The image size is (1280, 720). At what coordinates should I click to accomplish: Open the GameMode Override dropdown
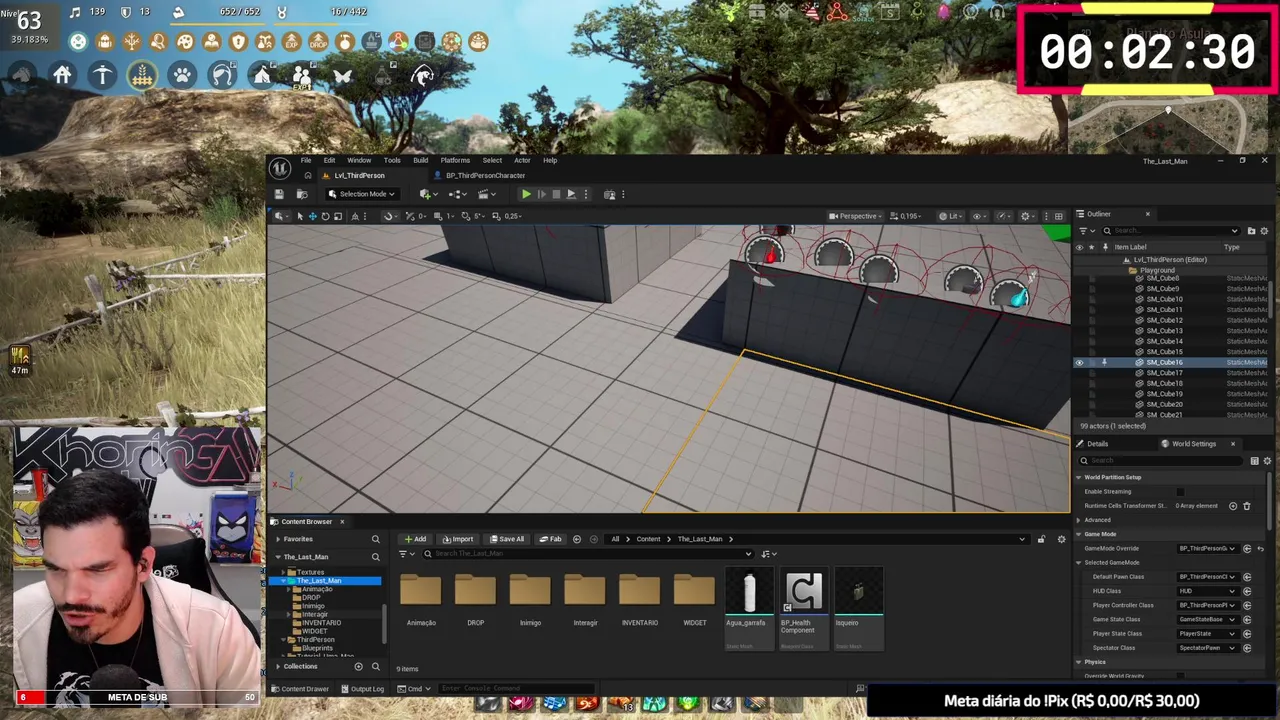pos(1208,548)
